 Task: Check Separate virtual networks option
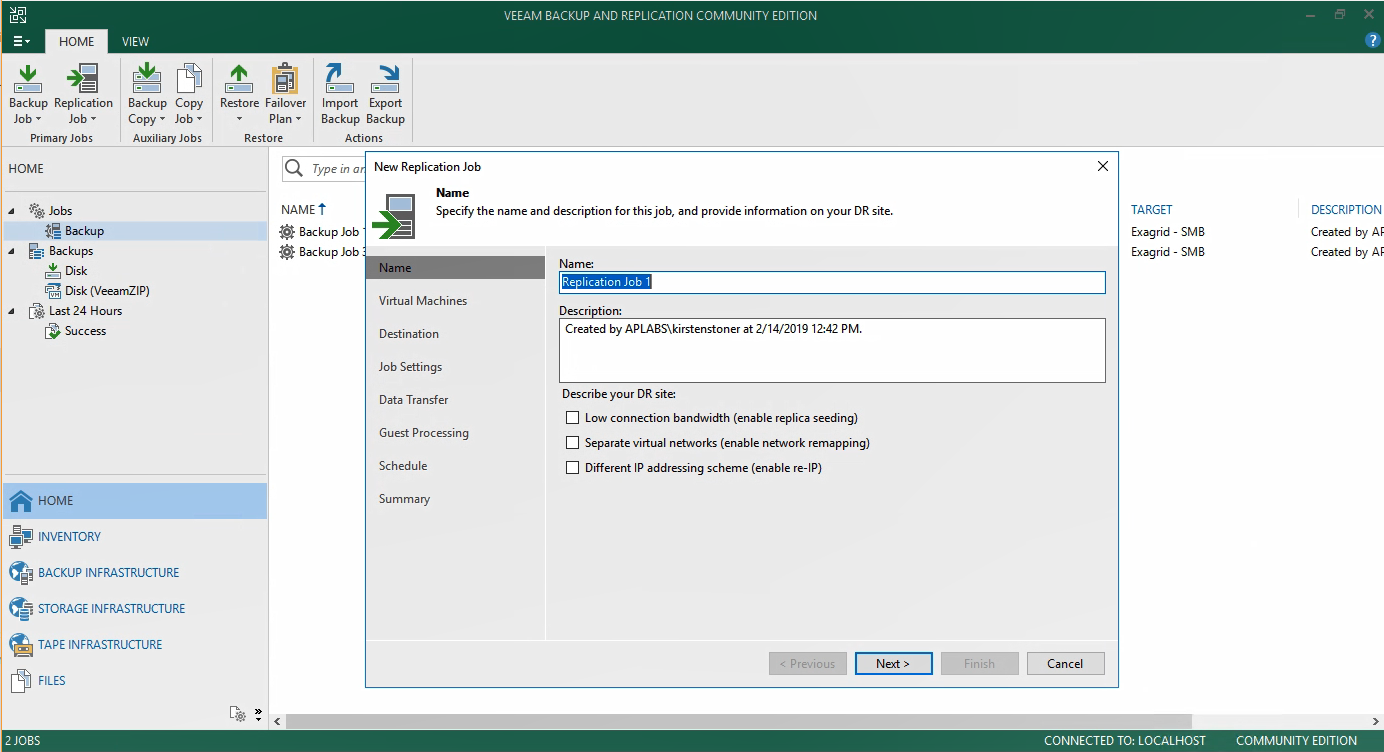pos(573,442)
